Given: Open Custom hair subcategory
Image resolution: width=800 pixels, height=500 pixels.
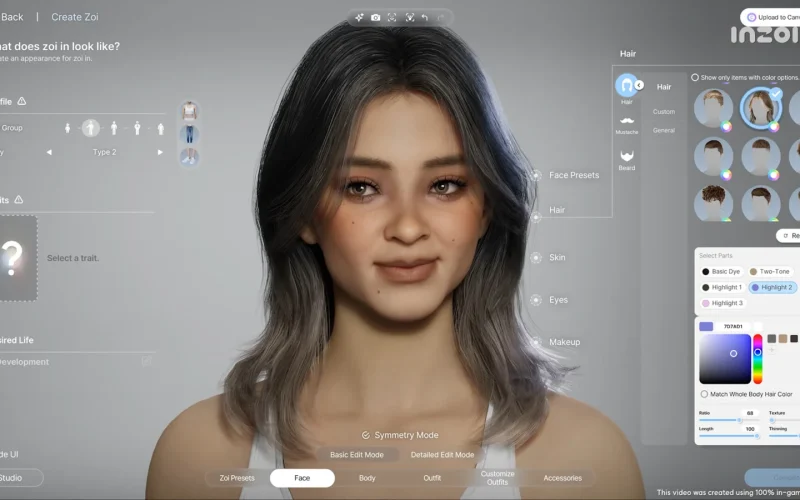Looking at the screenshot, I should click(664, 111).
